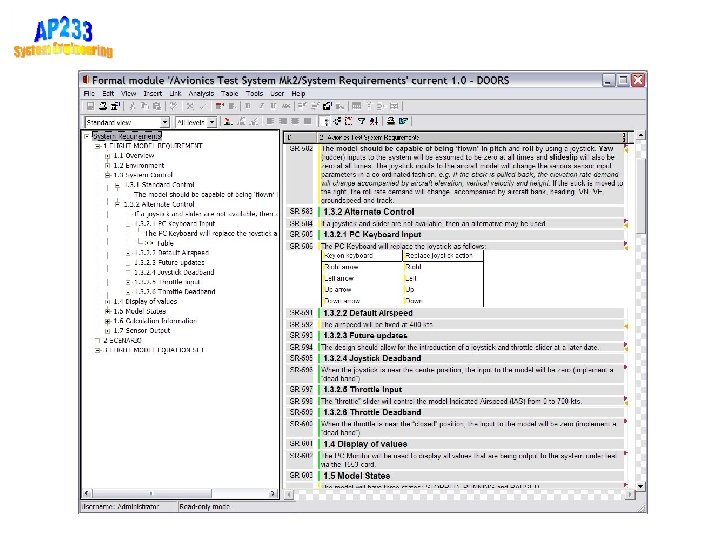This screenshot has width=720, height=540.
Task: Click the Italic formatting icon
Action: pos(261,106)
